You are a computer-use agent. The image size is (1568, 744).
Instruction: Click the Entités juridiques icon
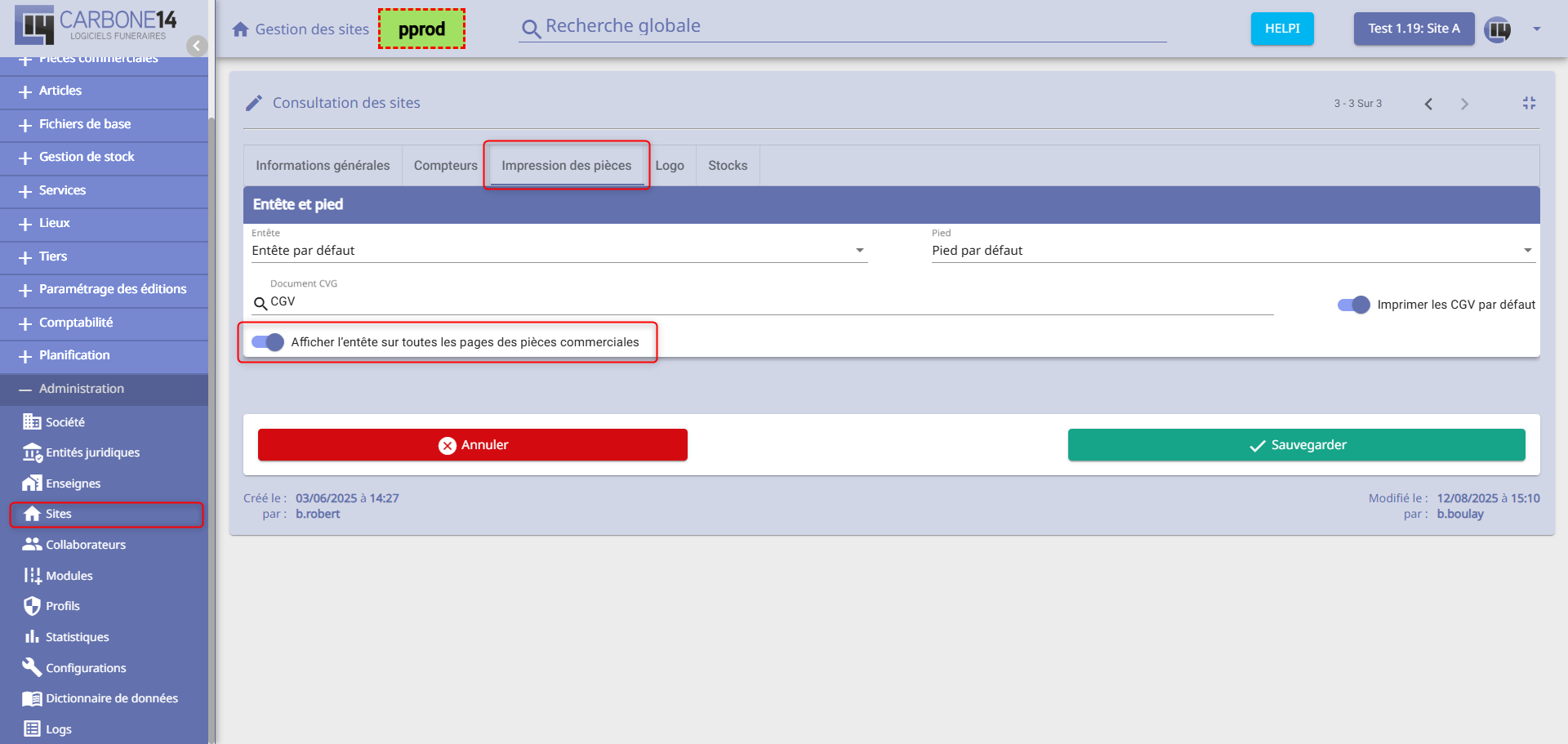pos(32,452)
